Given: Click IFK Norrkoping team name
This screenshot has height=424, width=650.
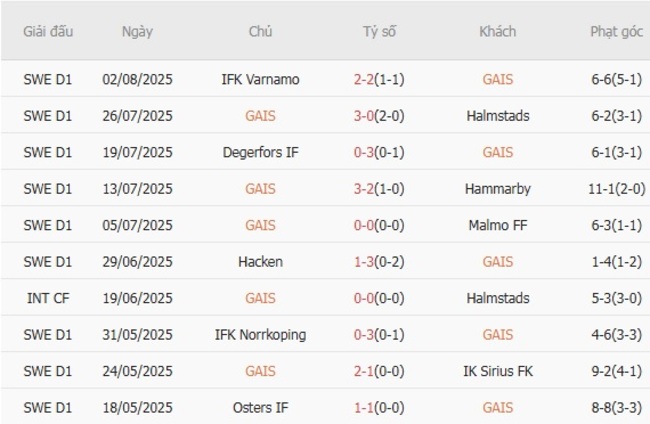Looking at the screenshot, I should (x=260, y=334).
